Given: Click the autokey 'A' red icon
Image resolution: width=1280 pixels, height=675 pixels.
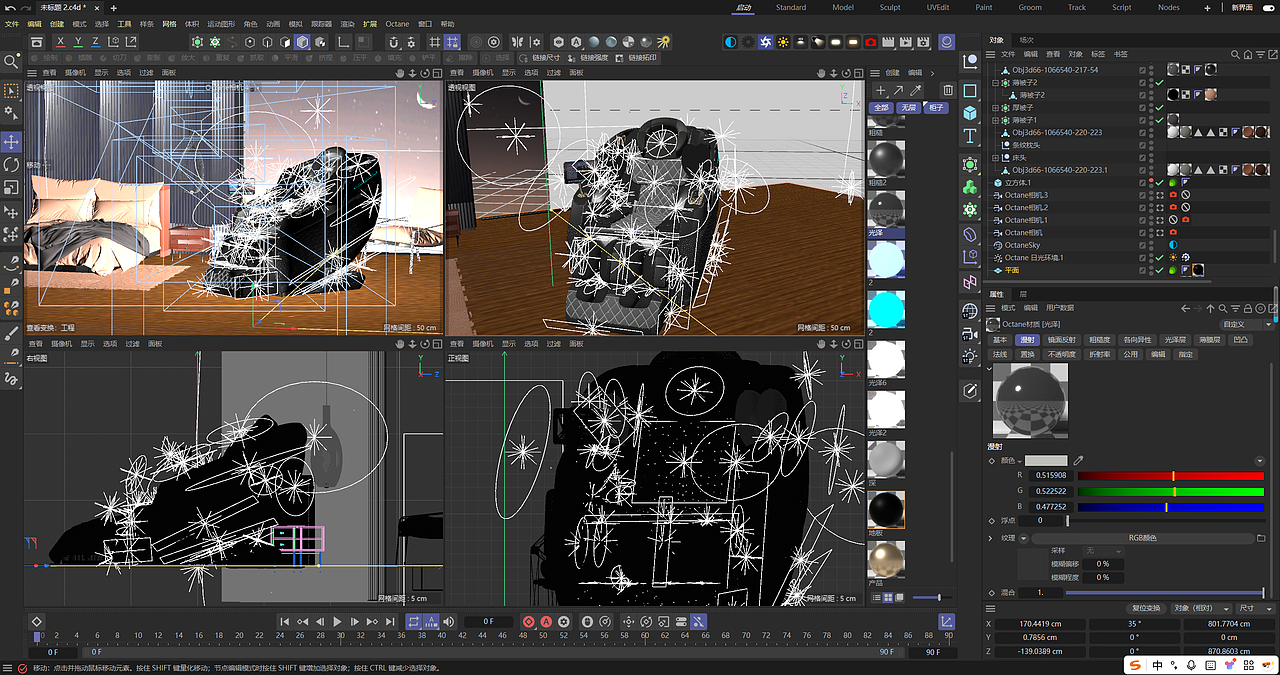Looking at the screenshot, I should (546, 622).
